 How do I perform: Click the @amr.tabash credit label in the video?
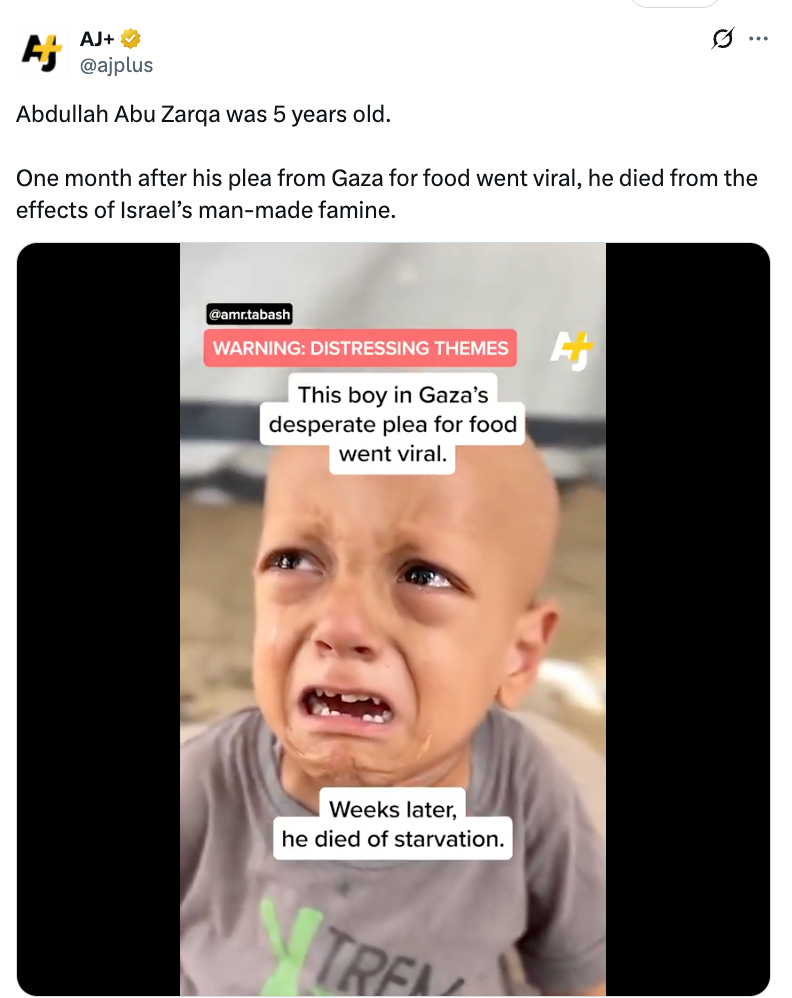pyautogui.click(x=249, y=314)
